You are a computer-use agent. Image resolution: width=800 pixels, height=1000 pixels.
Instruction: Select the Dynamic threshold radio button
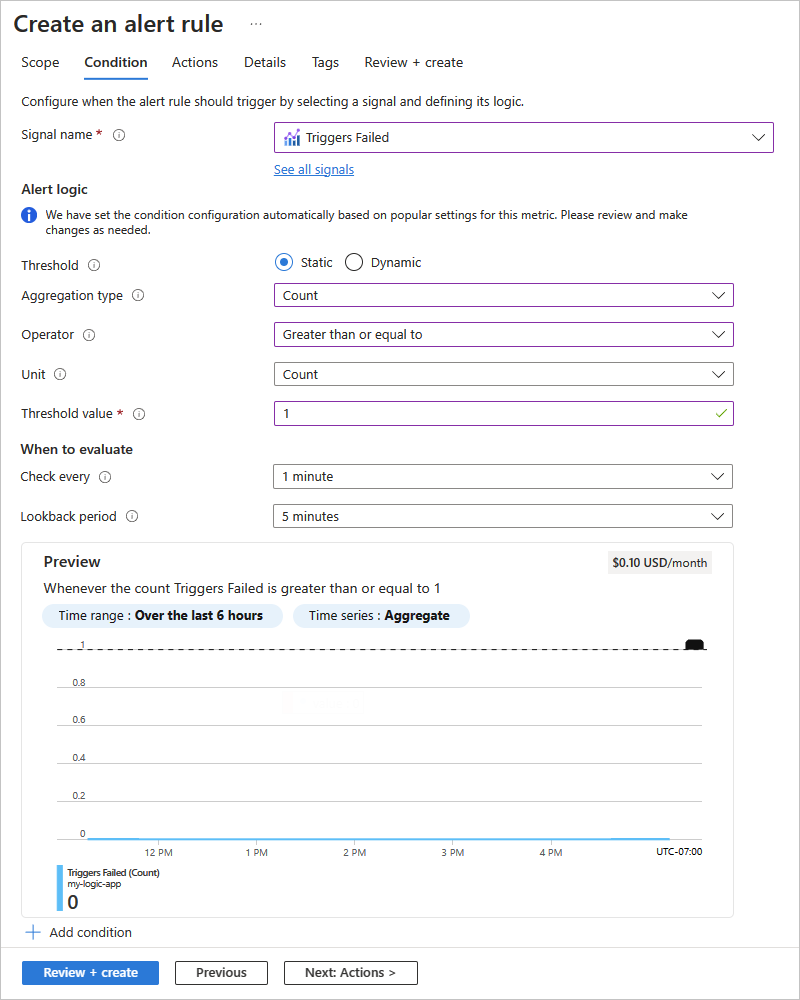pyautogui.click(x=353, y=263)
